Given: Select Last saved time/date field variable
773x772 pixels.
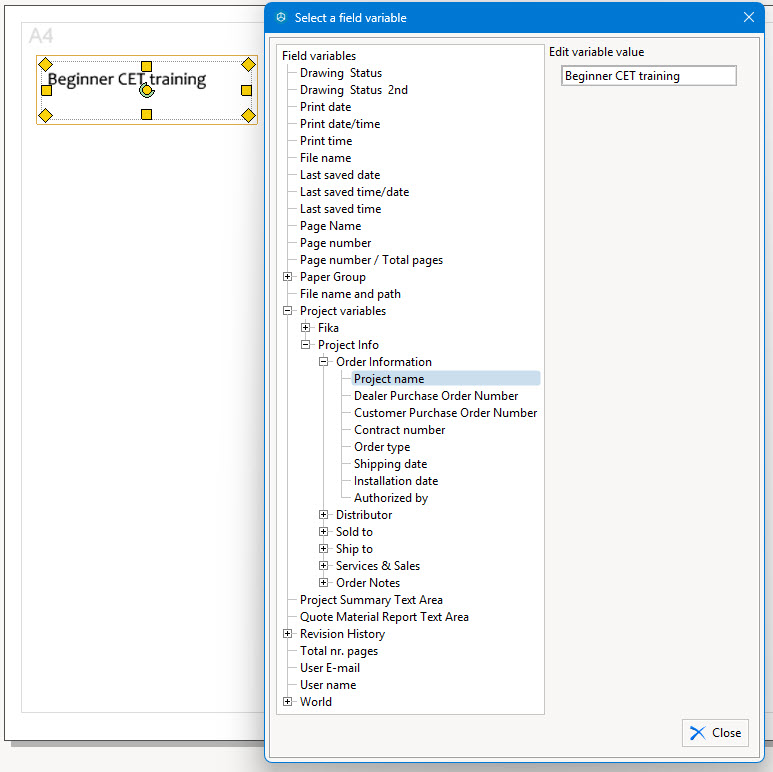Looking at the screenshot, I should [x=355, y=192].
